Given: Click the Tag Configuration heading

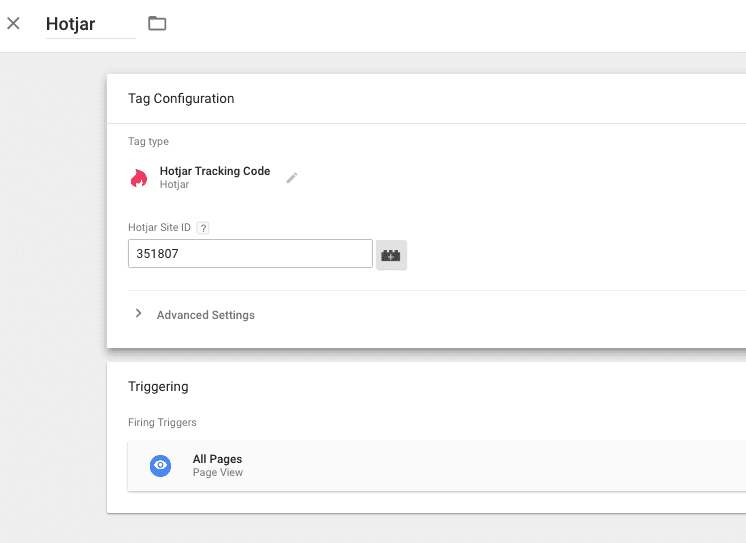Looking at the screenshot, I should coord(181,99).
